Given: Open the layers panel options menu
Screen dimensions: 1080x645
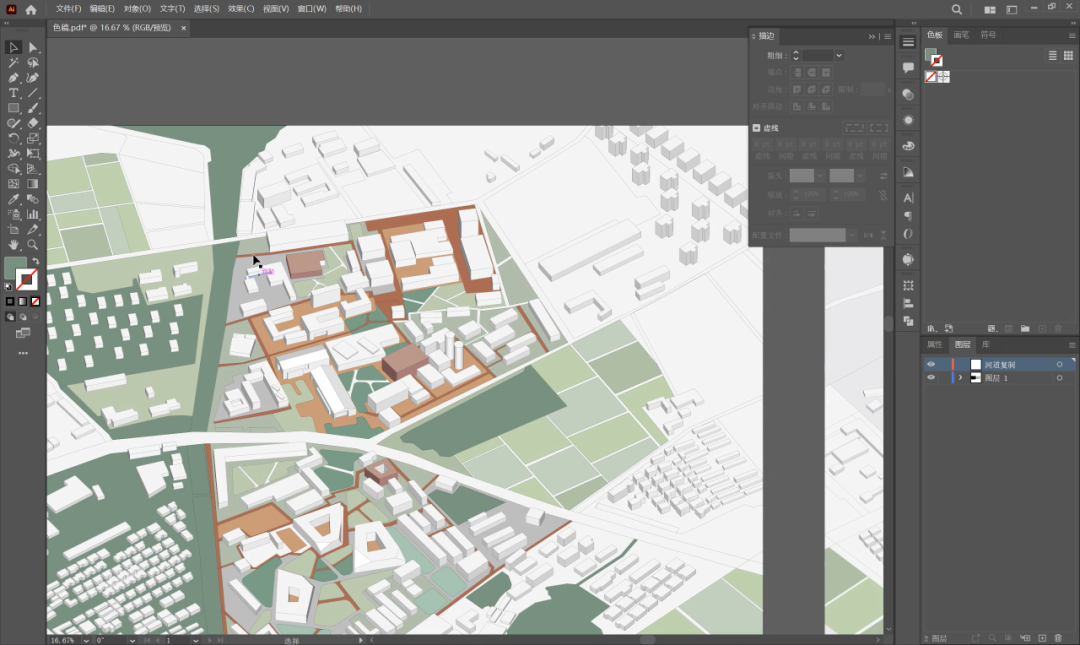Looking at the screenshot, I should (x=1072, y=345).
